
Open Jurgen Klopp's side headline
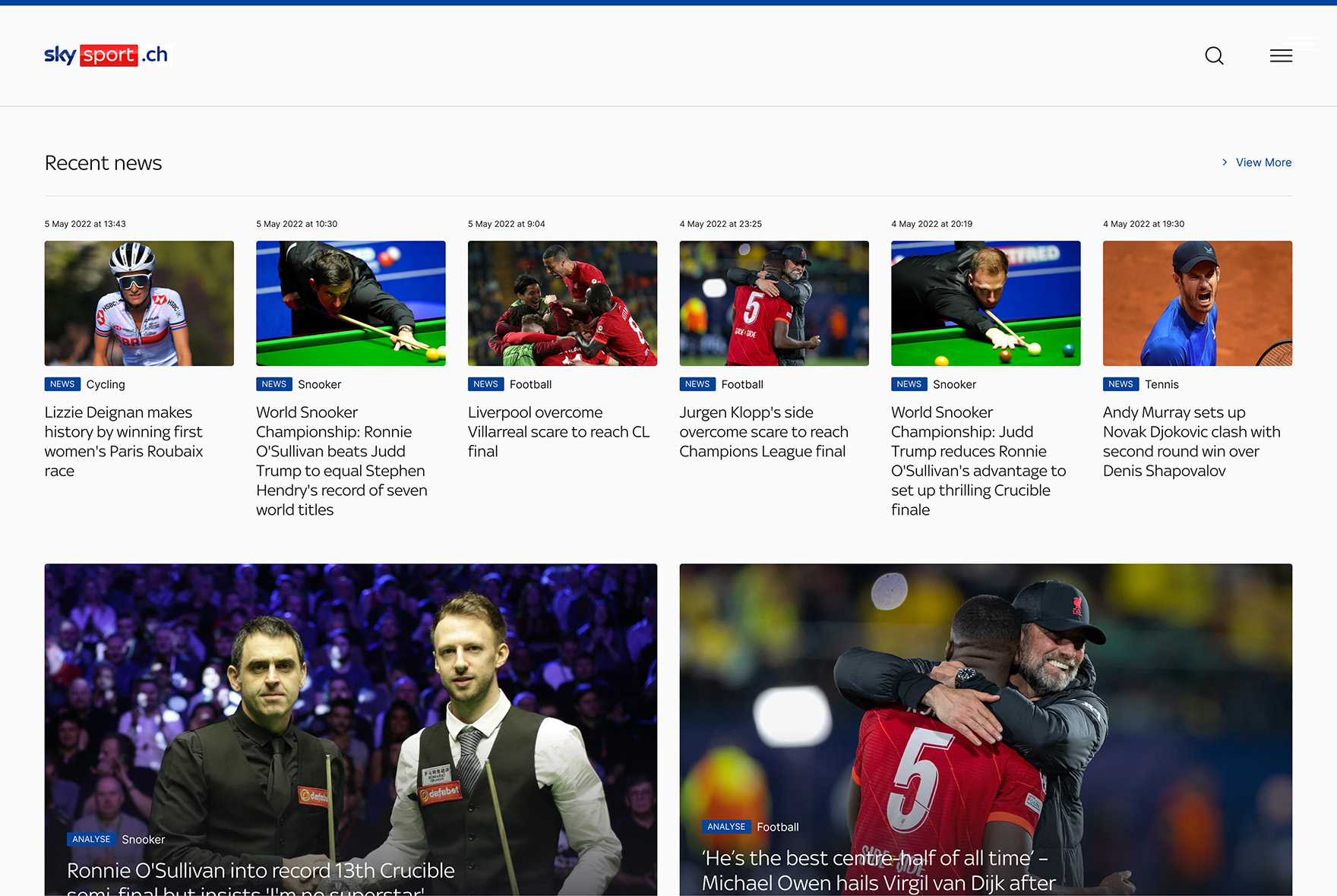(x=764, y=431)
